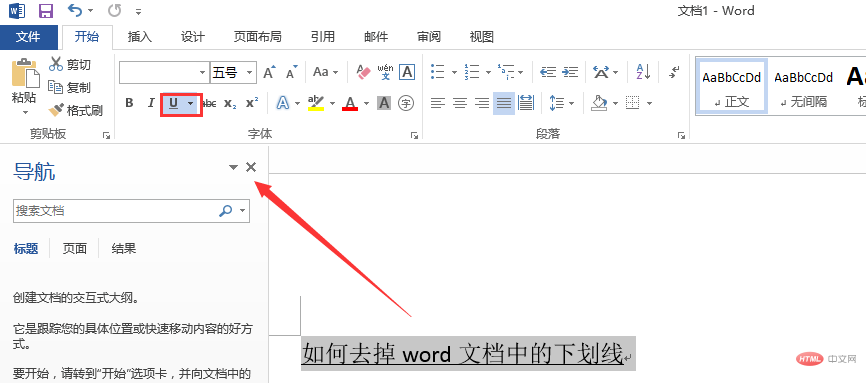Image resolution: width=866 pixels, height=383 pixels.
Task: Click the Chinese layout icon
Action: coord(601,72)
